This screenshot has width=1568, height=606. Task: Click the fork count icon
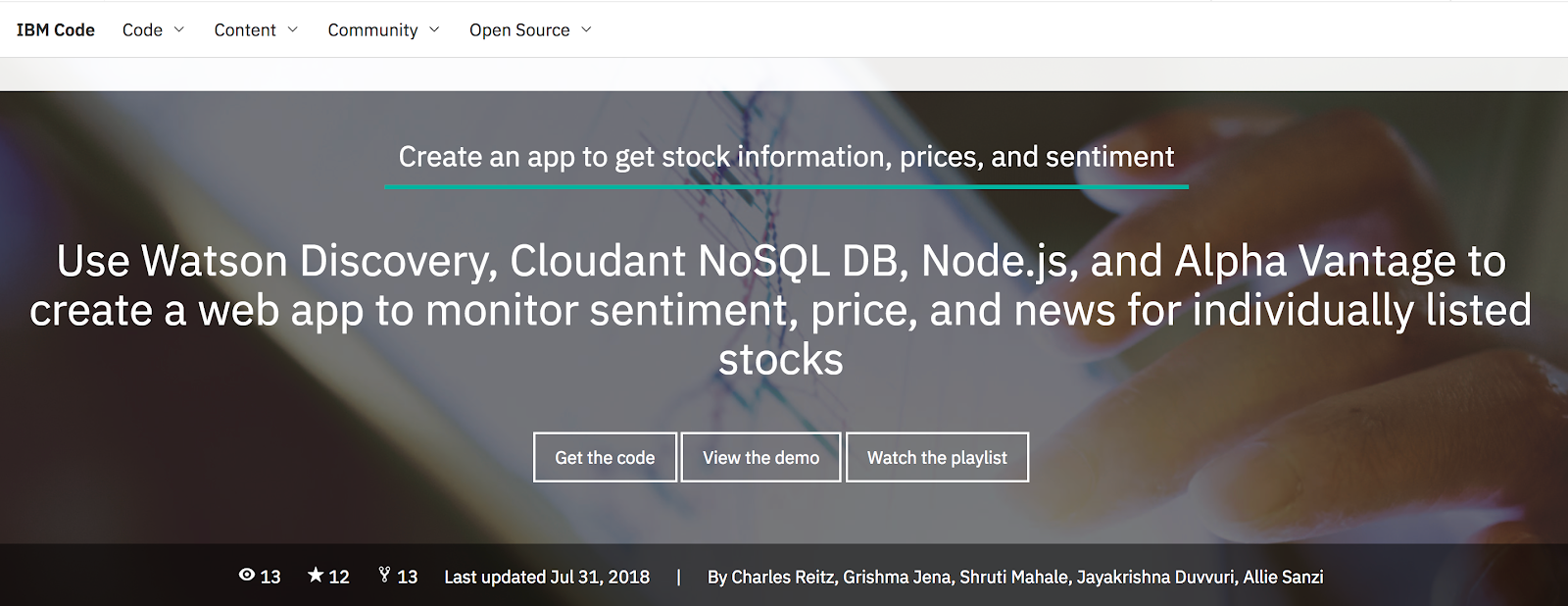384,576
